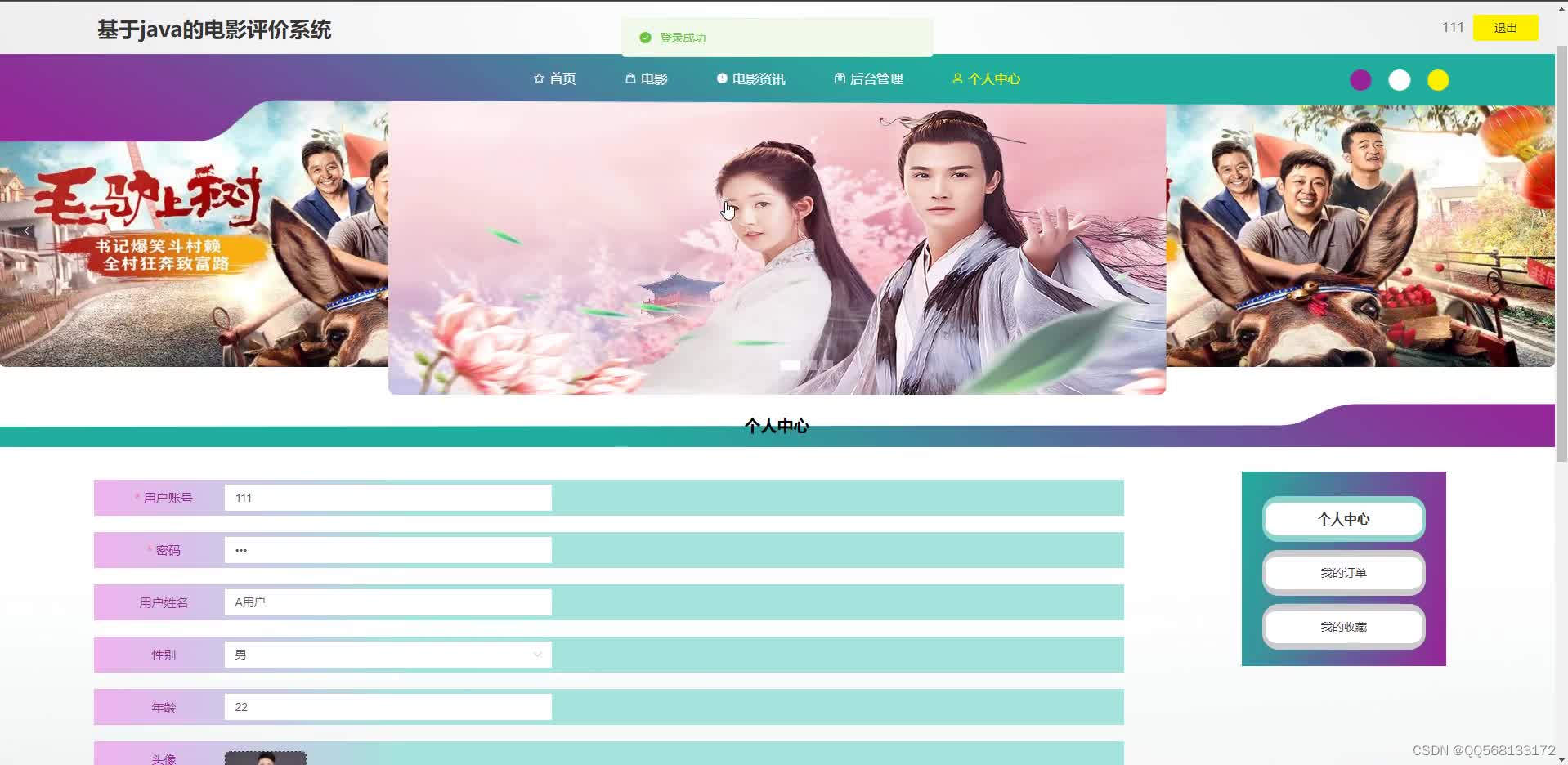
Task: Click the 个人中心 section heading
Action: (777, 426)
